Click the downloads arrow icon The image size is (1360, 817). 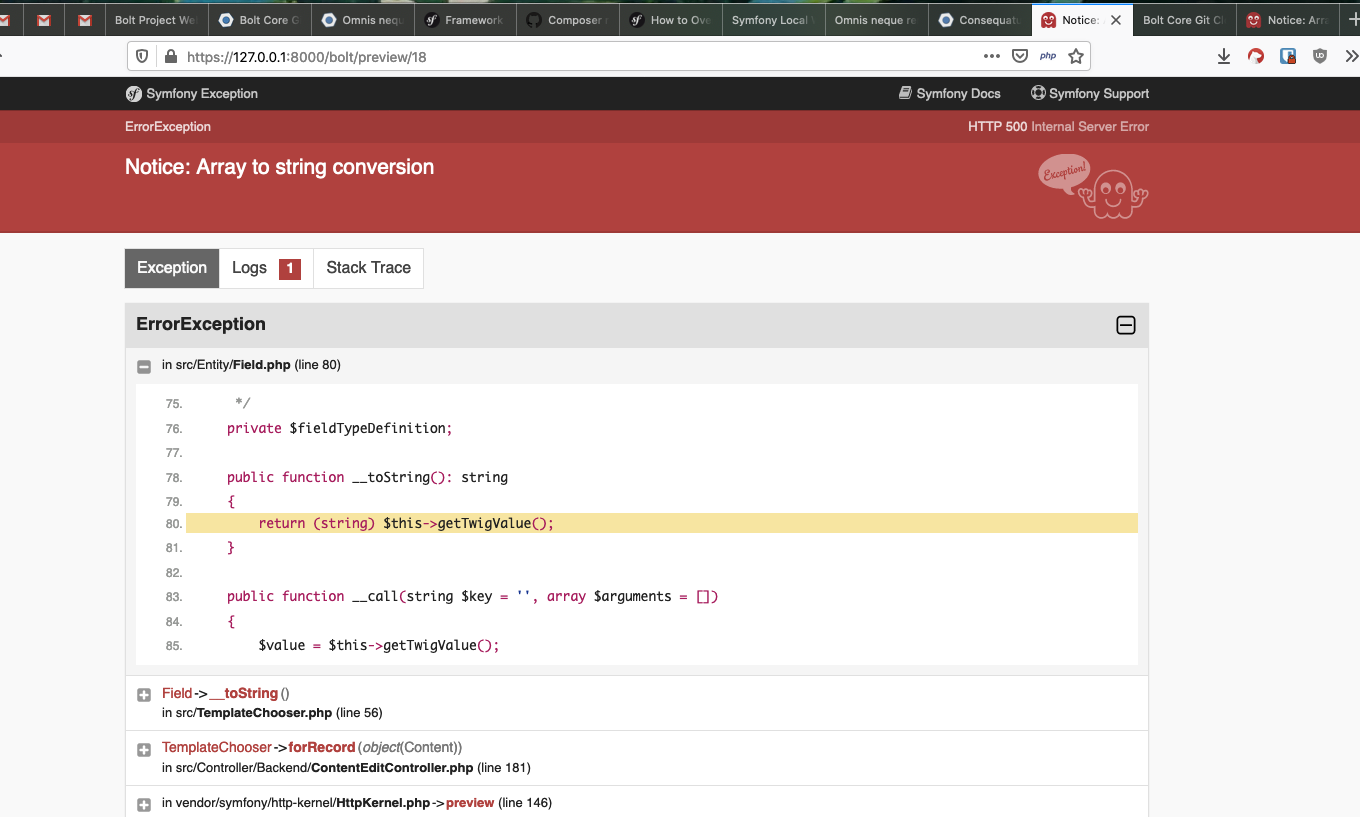pyautogui.click(x=1223, y=56)
